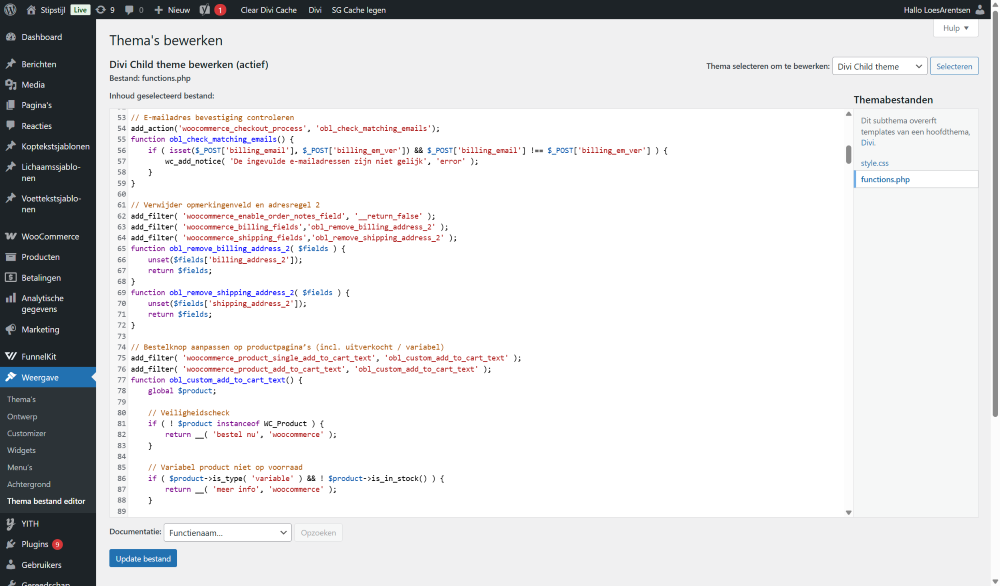1000x586 pixels.
Task: Click the Bestand: functions.php label
Action: (x=150, y=78)
